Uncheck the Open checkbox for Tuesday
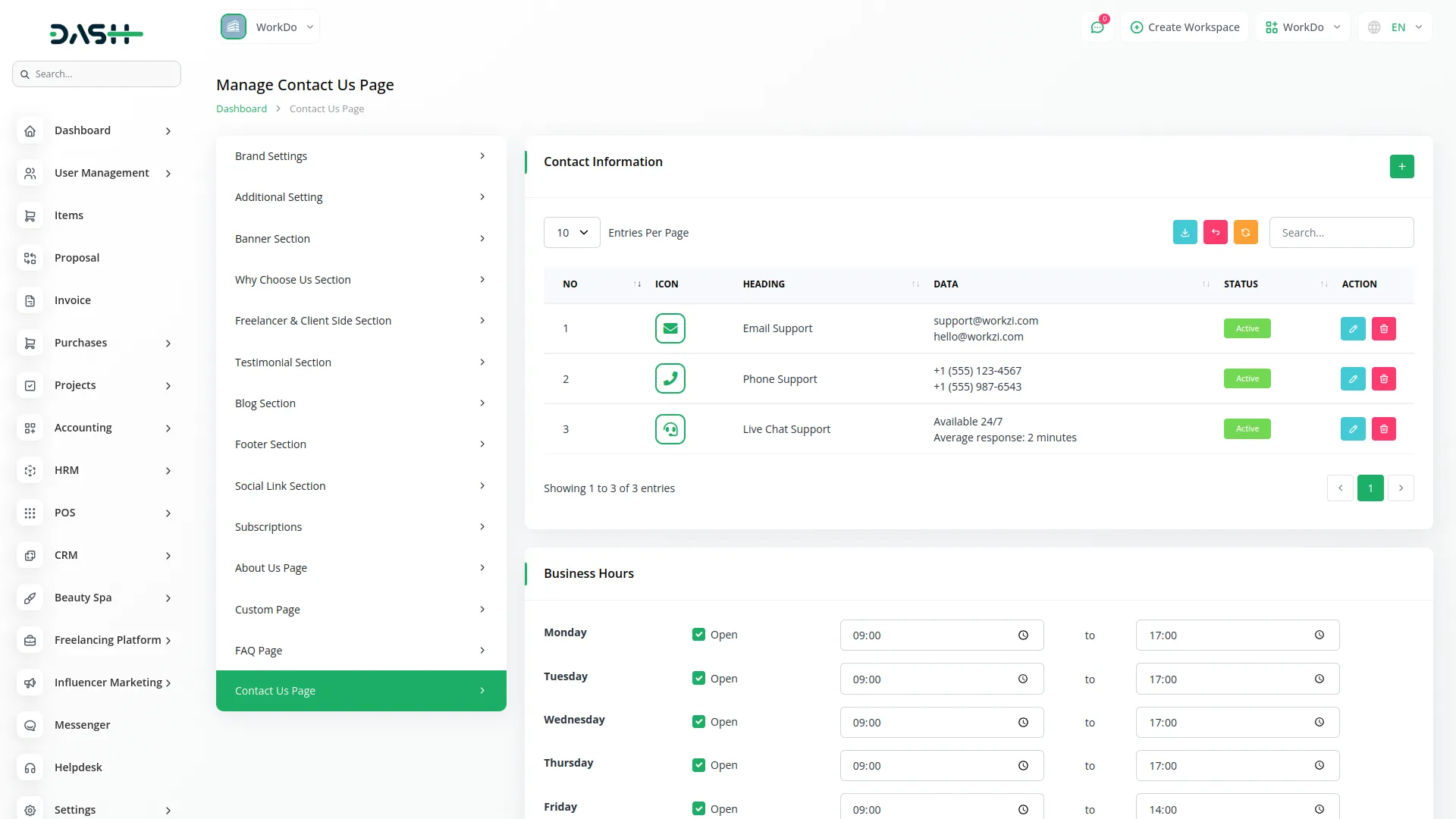1456x819 pixels. [x=698, y=678]
